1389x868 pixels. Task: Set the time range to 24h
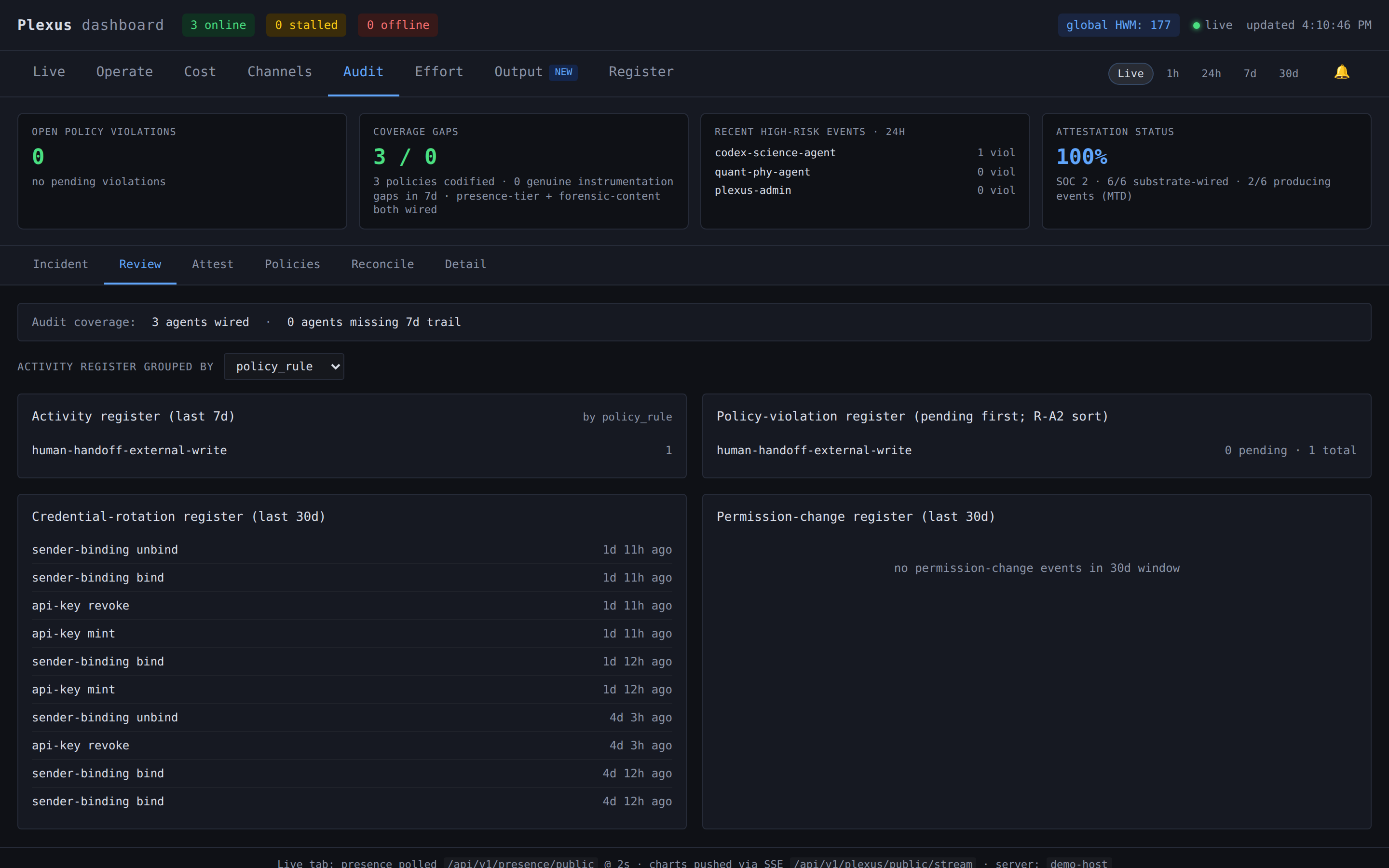1211,73
